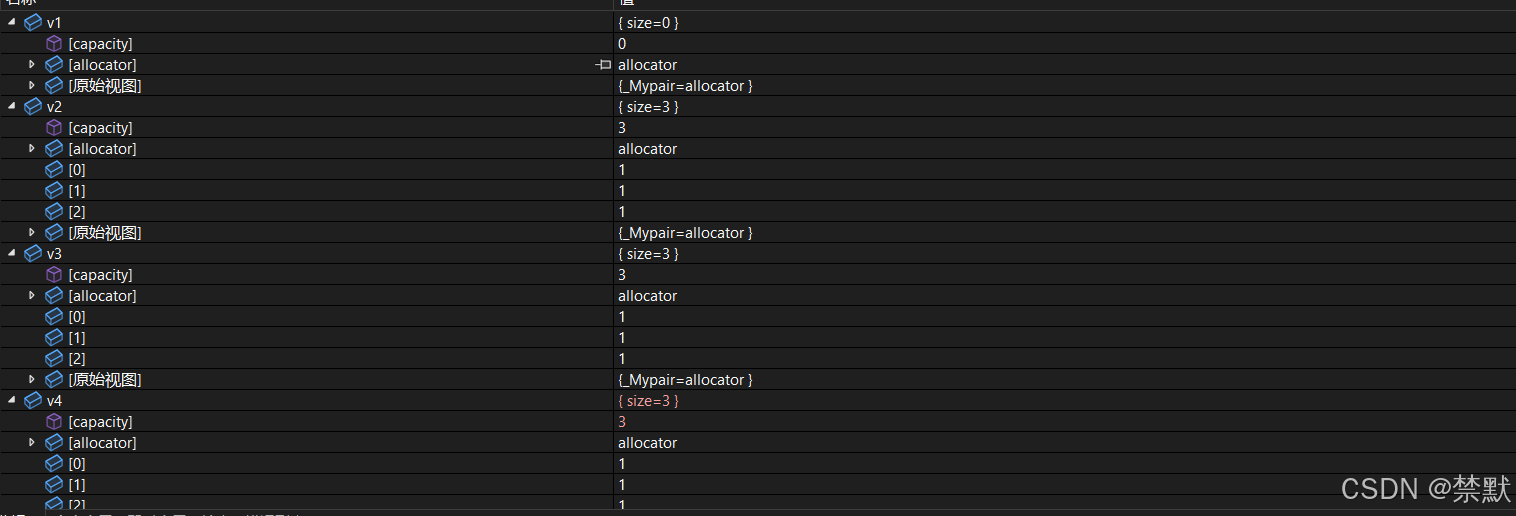Image resolution: width=1516 pixels, height=516 pixels.
Task: Click the v4 variable cube icon
Action: [33, 401]
